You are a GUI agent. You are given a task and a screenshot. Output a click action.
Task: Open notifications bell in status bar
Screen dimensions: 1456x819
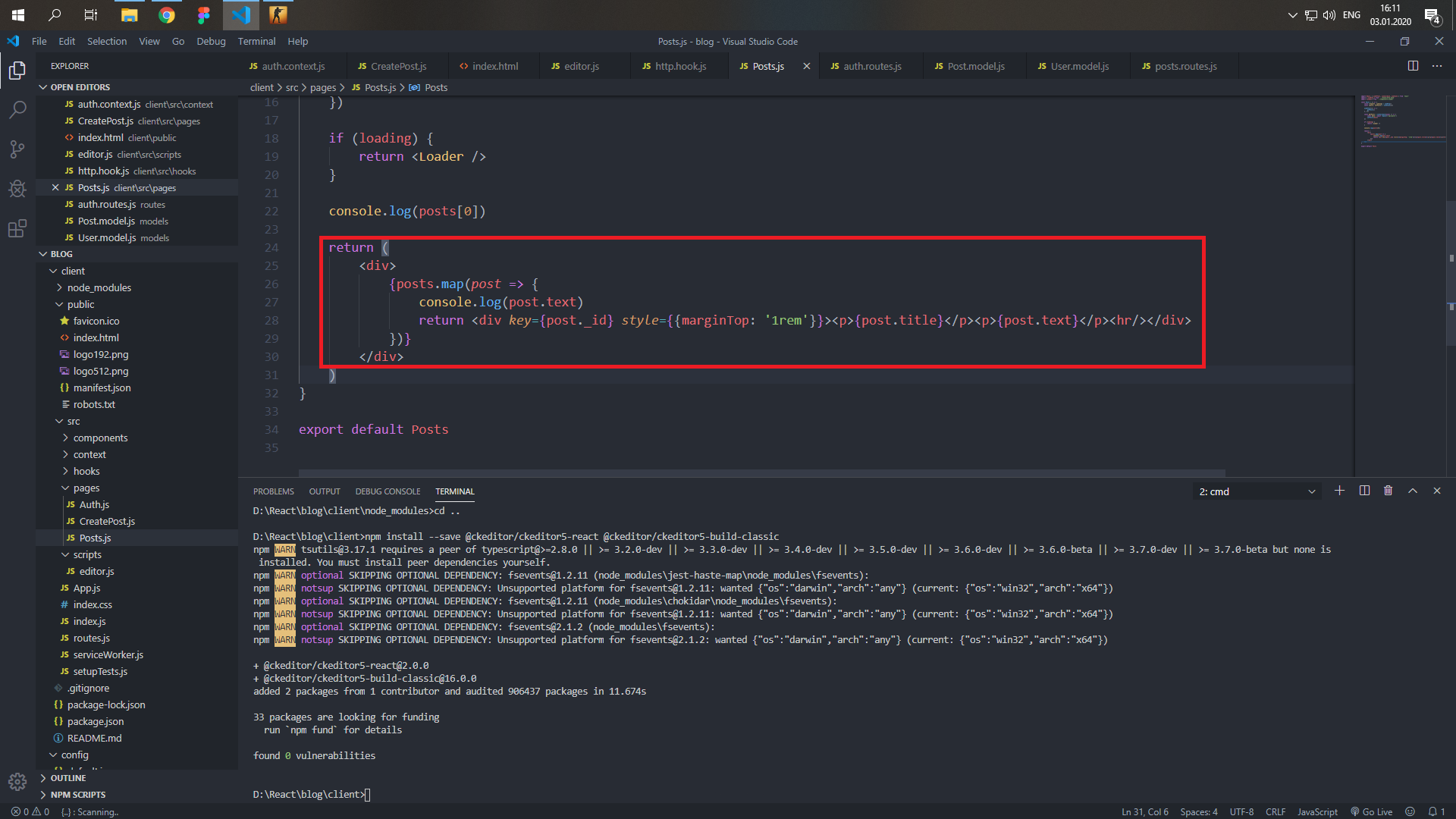tap(1436, 811)
